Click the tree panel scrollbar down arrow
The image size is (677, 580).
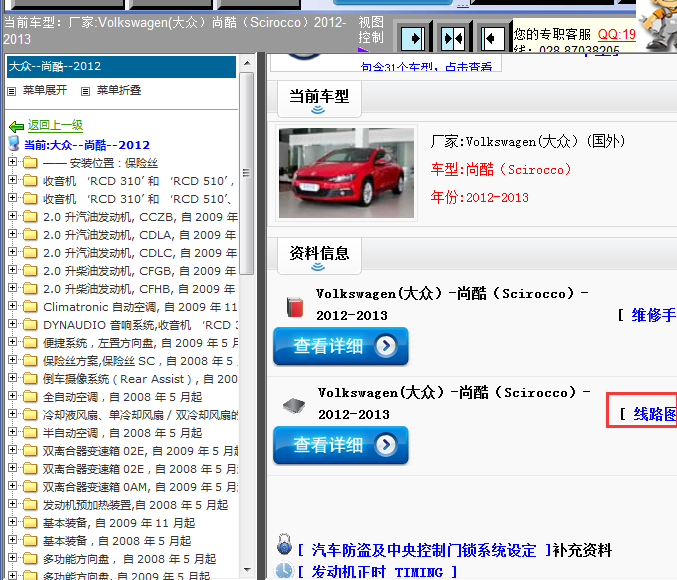coord(247,569)
